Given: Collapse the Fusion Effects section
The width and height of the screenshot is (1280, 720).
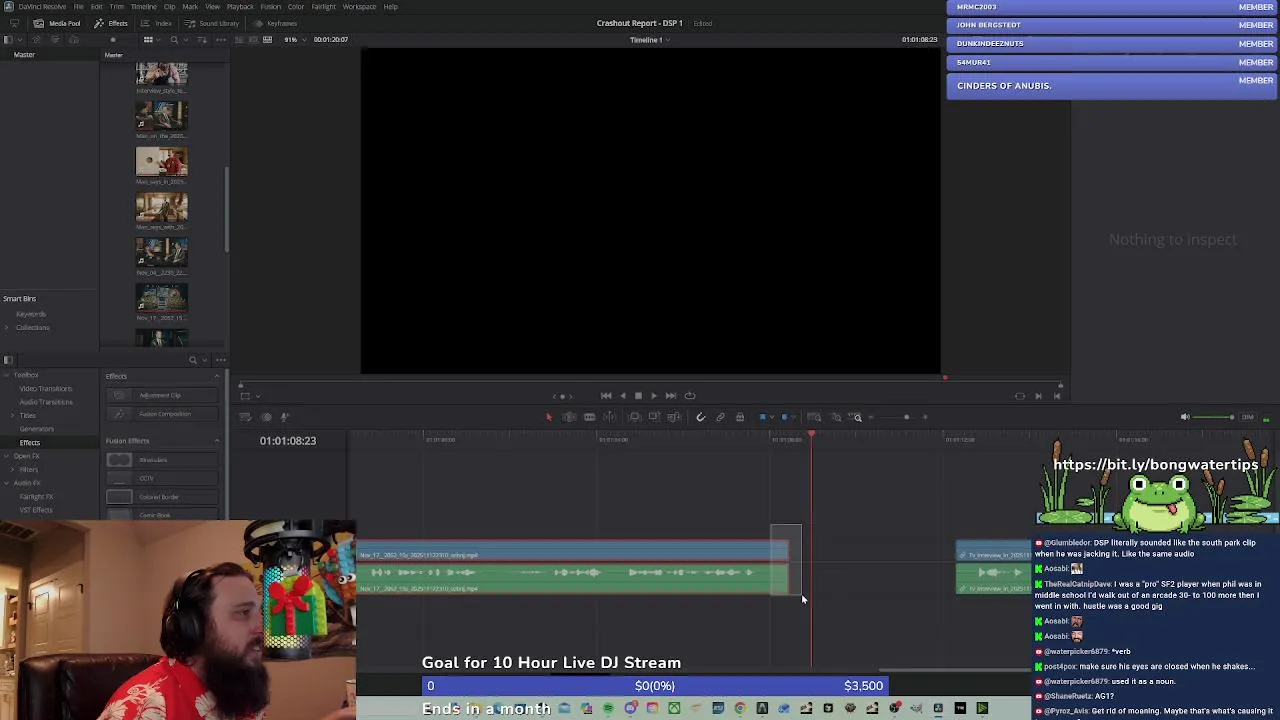Looking at the screenshot, I should (x=217, y=441).
